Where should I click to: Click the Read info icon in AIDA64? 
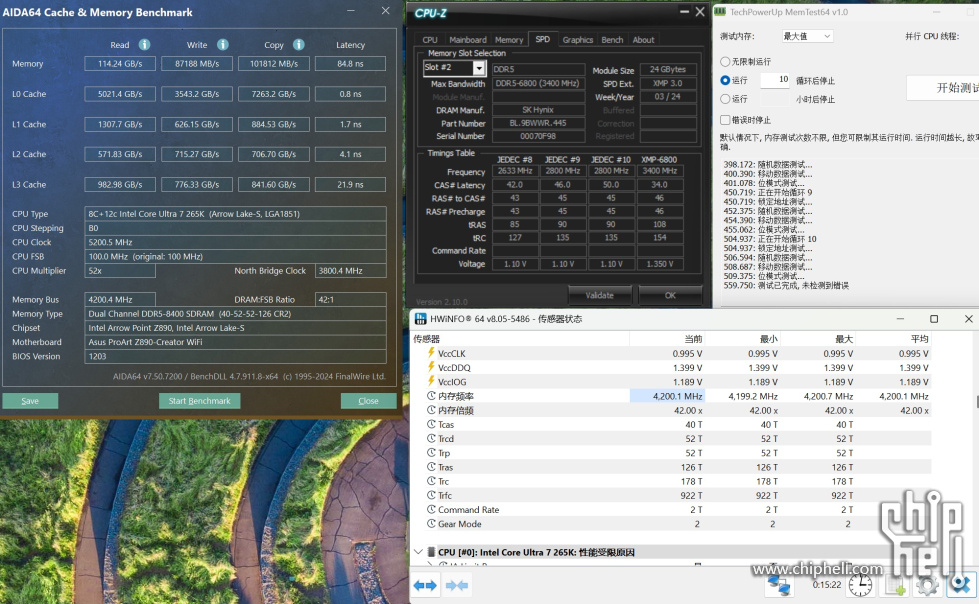(144, 44)
